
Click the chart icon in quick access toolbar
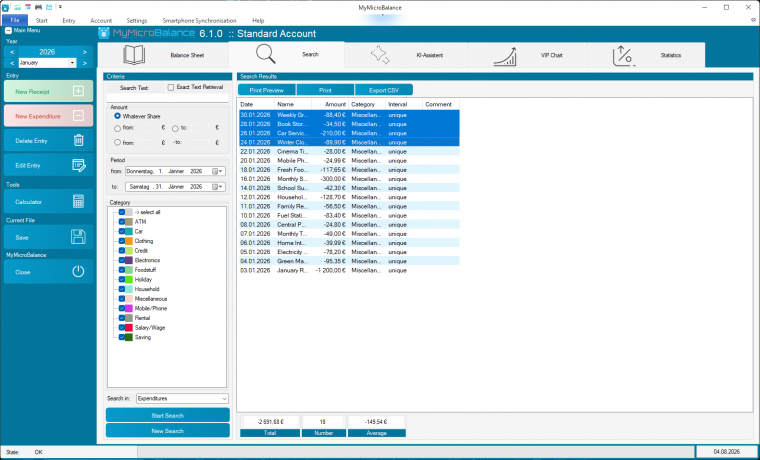click(x=17, y=7)
